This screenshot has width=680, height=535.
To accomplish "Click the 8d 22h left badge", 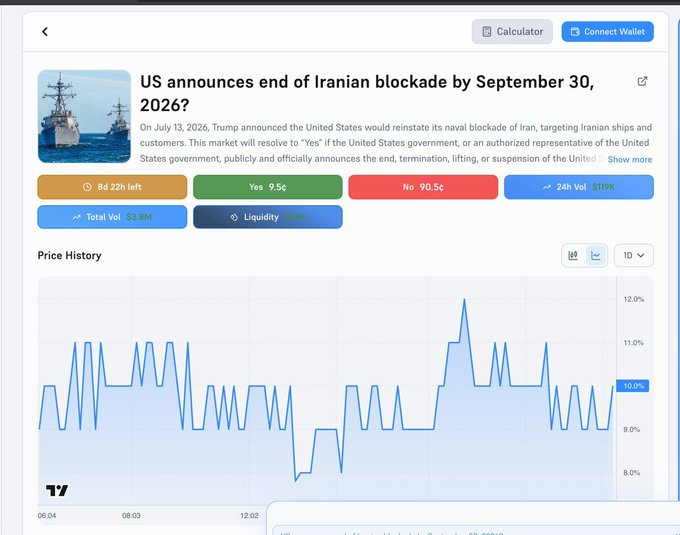I will (112, 187).
